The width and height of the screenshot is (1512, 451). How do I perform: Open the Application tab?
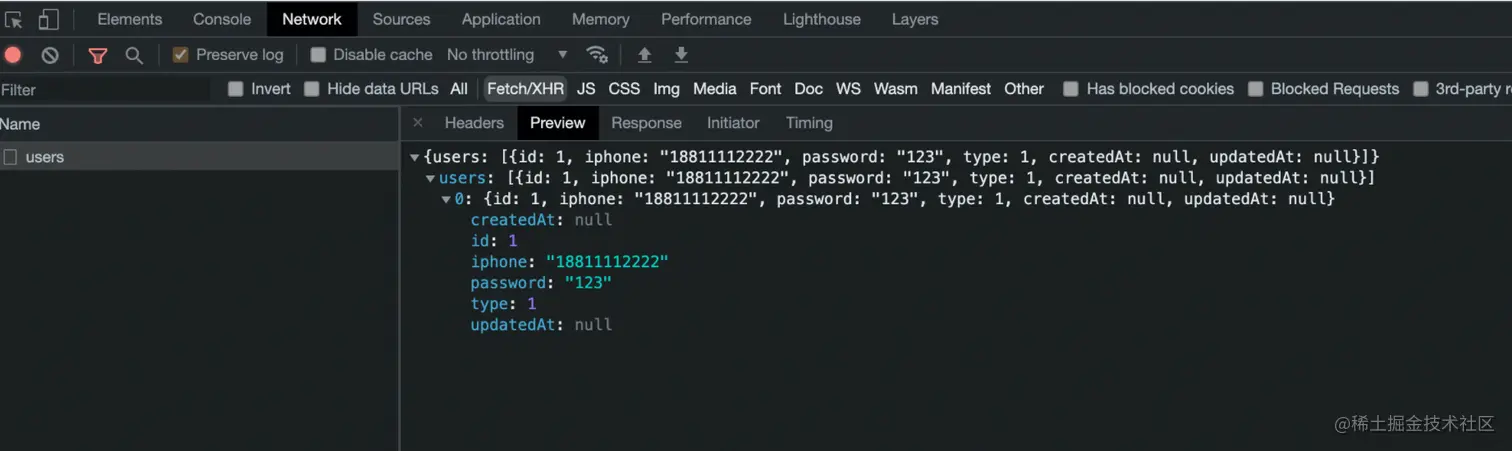coord(501,19)
